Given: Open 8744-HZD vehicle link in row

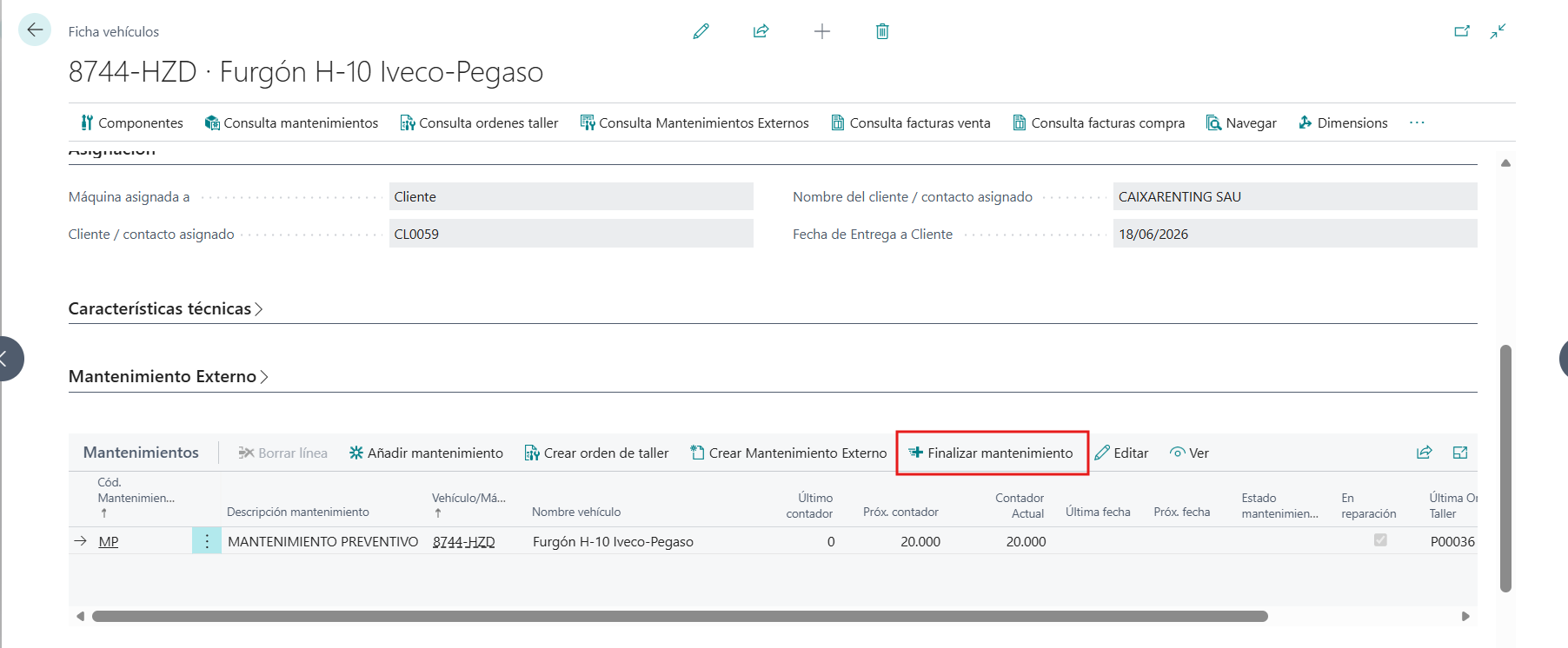Looking at the screenshot, I should click(463, 541).
